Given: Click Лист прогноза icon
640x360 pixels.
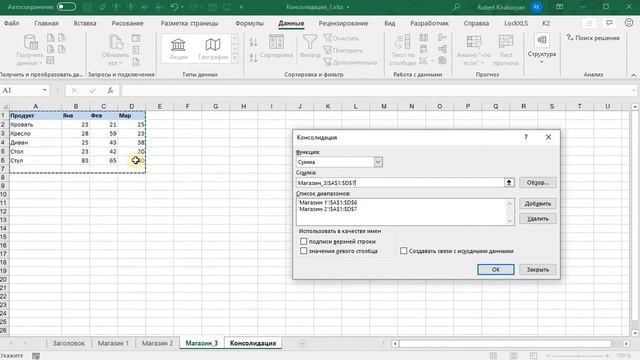Looking at the screenshot, I should [505, 49].
